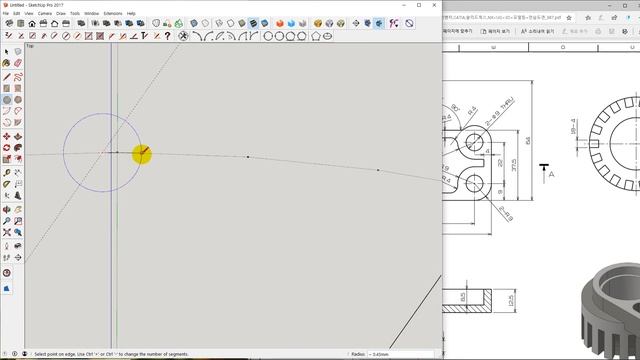The image size is (640, 360).
Task: Click the read aloud button in PDF viewer
Action: tap(538, 31)
